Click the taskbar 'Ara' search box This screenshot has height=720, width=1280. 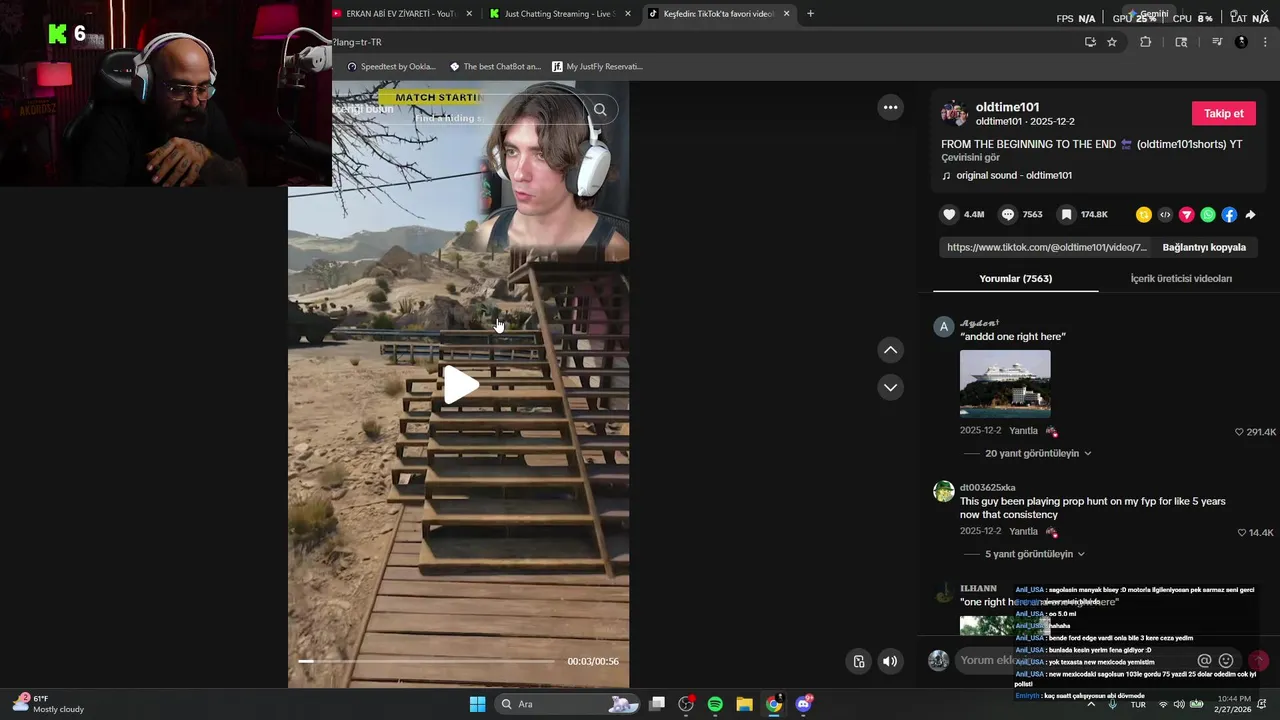click(568, 704)
